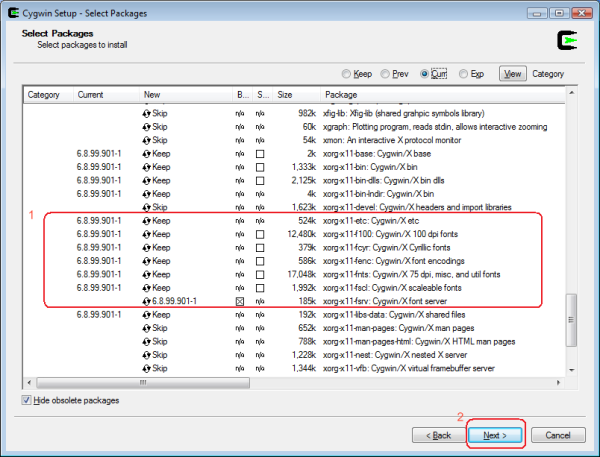The height and width of the screenshot is (457, 600).
Task: Cycle action icon for xorg-x11-etc
Action: click(147, 221)
